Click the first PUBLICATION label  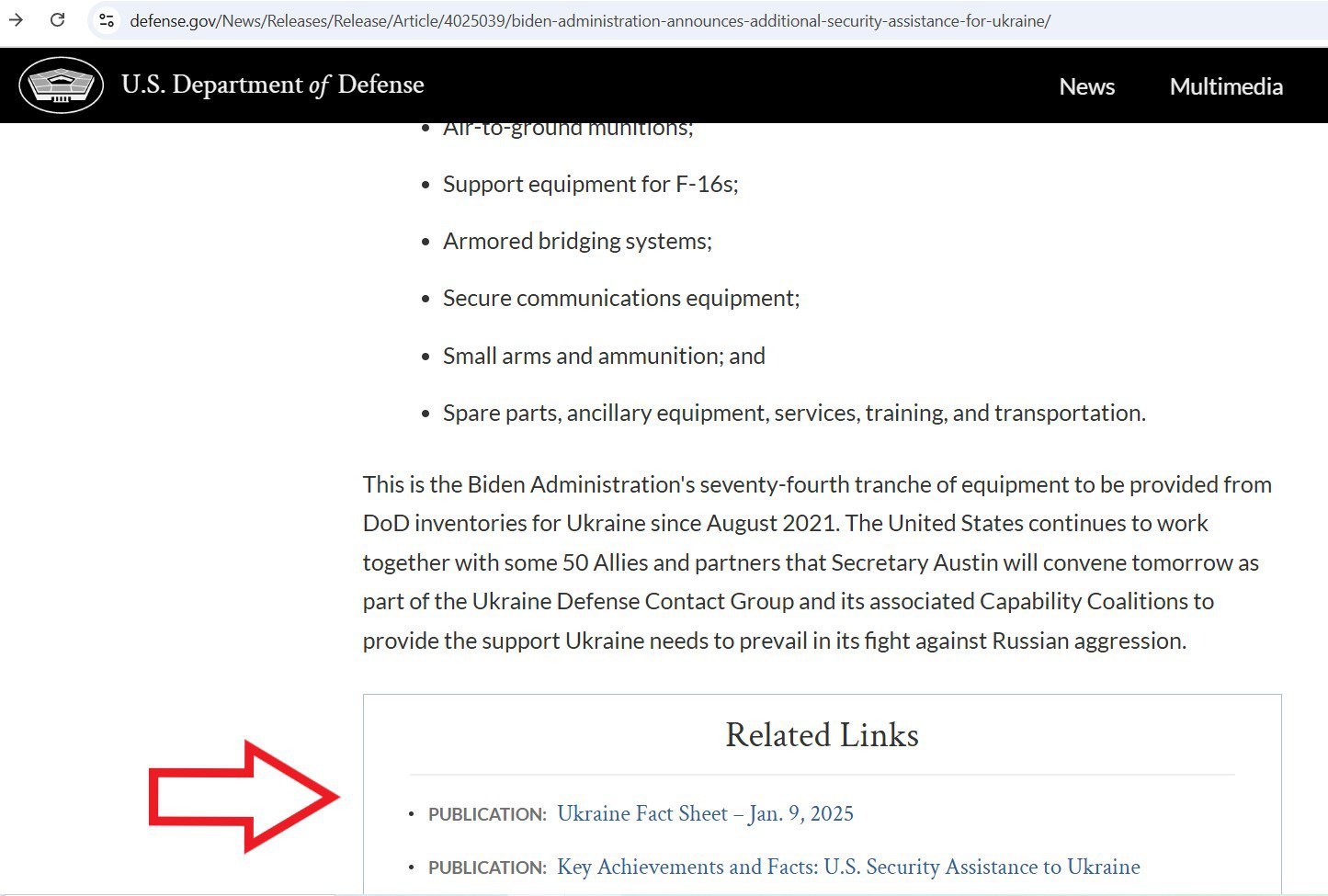click(487, 815)
